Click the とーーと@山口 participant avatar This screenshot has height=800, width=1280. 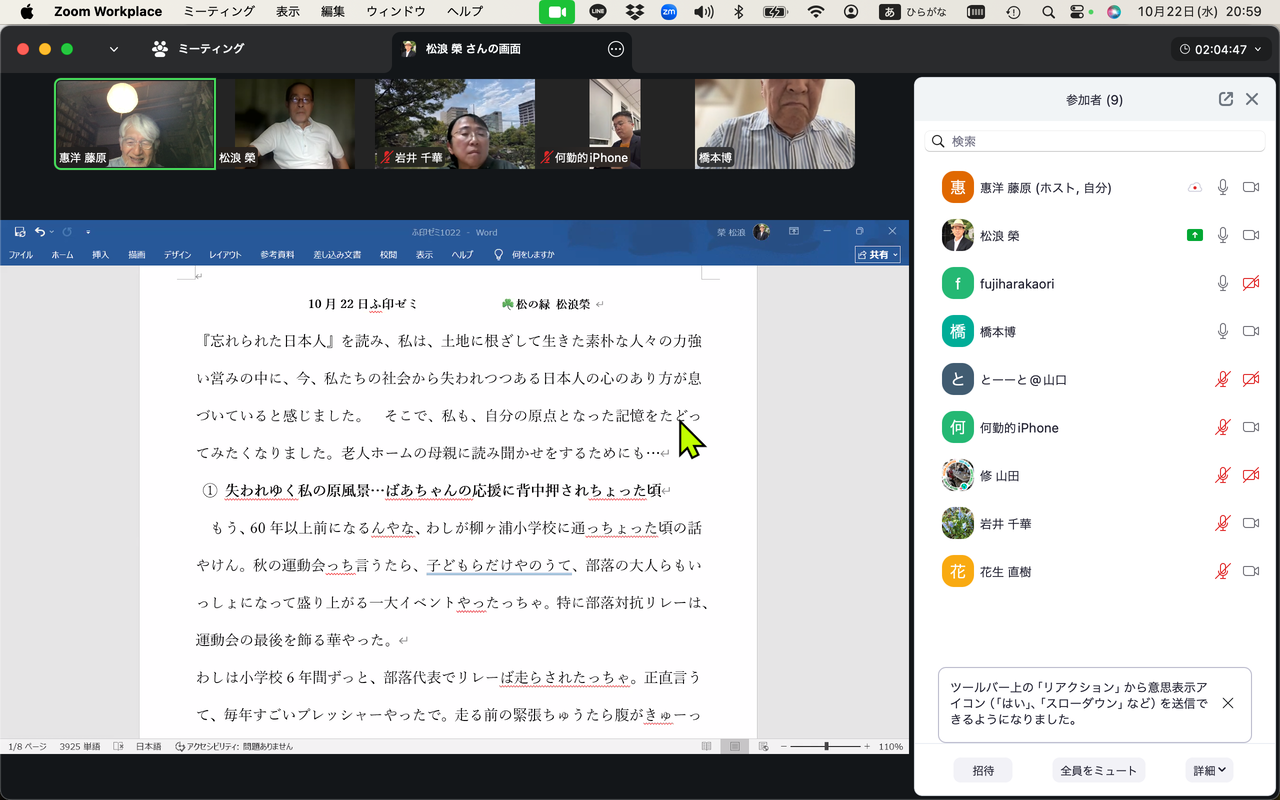958,379
